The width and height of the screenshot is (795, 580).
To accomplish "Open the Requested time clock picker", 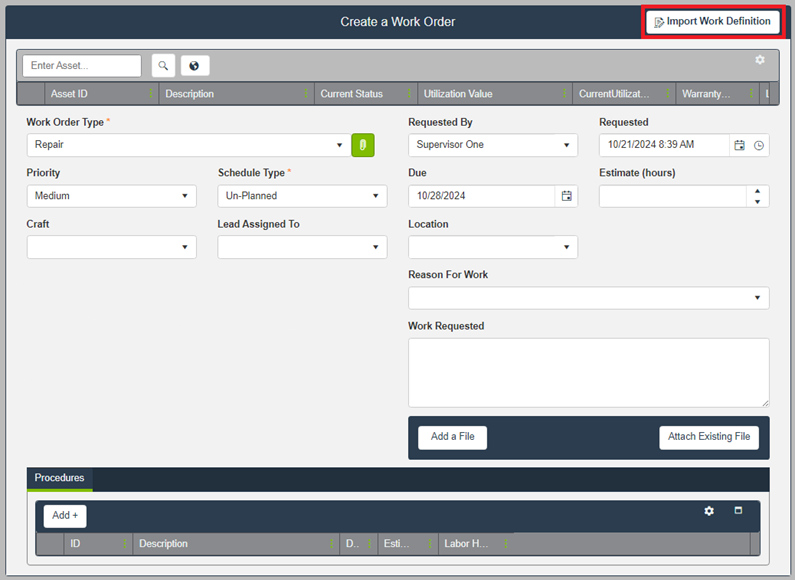I will click(x=759, y=145).
